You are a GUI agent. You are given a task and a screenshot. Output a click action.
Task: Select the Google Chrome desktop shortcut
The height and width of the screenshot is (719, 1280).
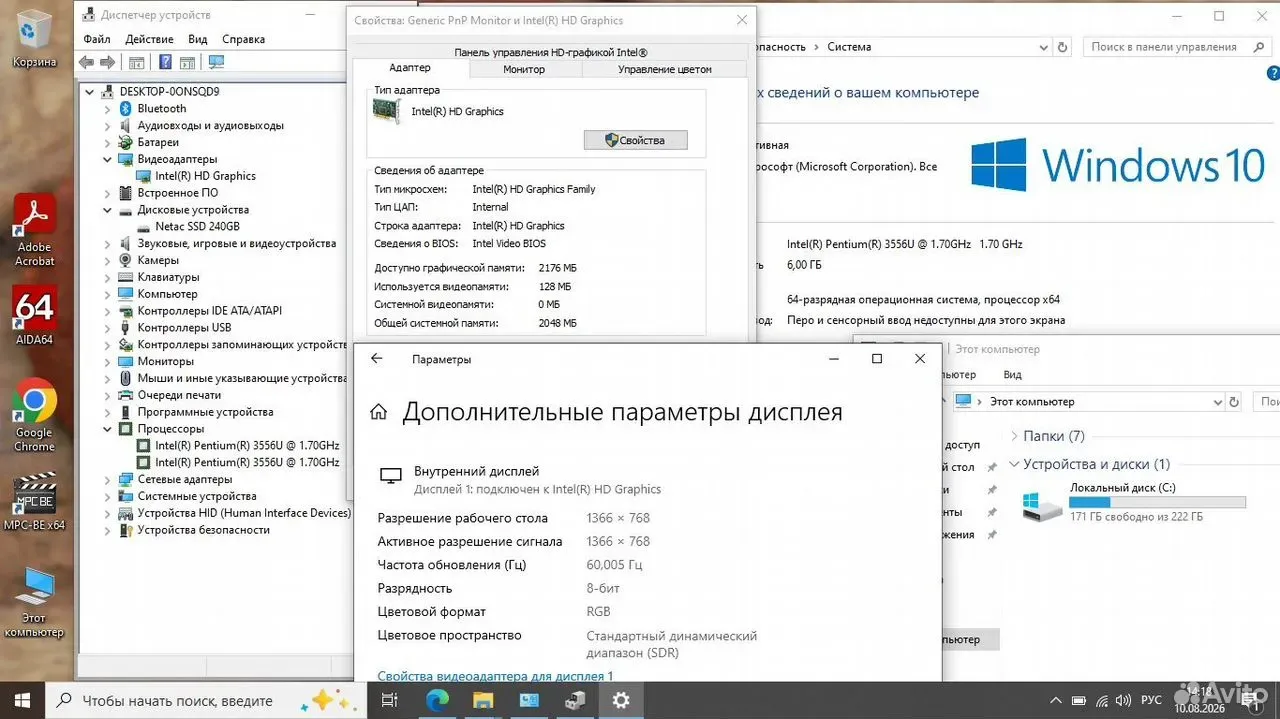(35, 415)
